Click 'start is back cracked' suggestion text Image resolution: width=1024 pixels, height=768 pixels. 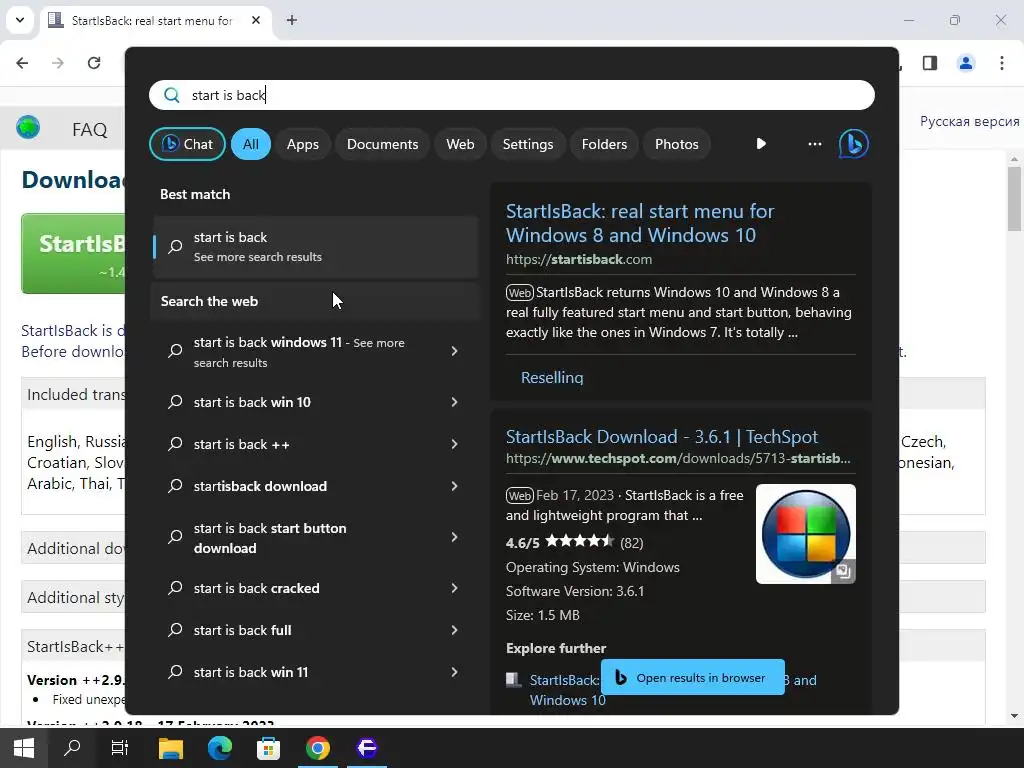tap(257, 588)
